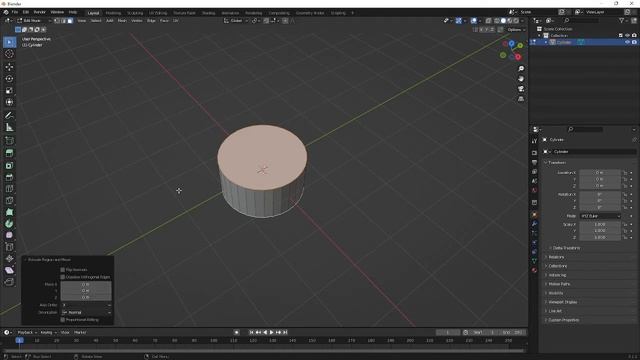Select the Inset Faces tool
The height and width of the screenshot is (360, 640).
9,165
